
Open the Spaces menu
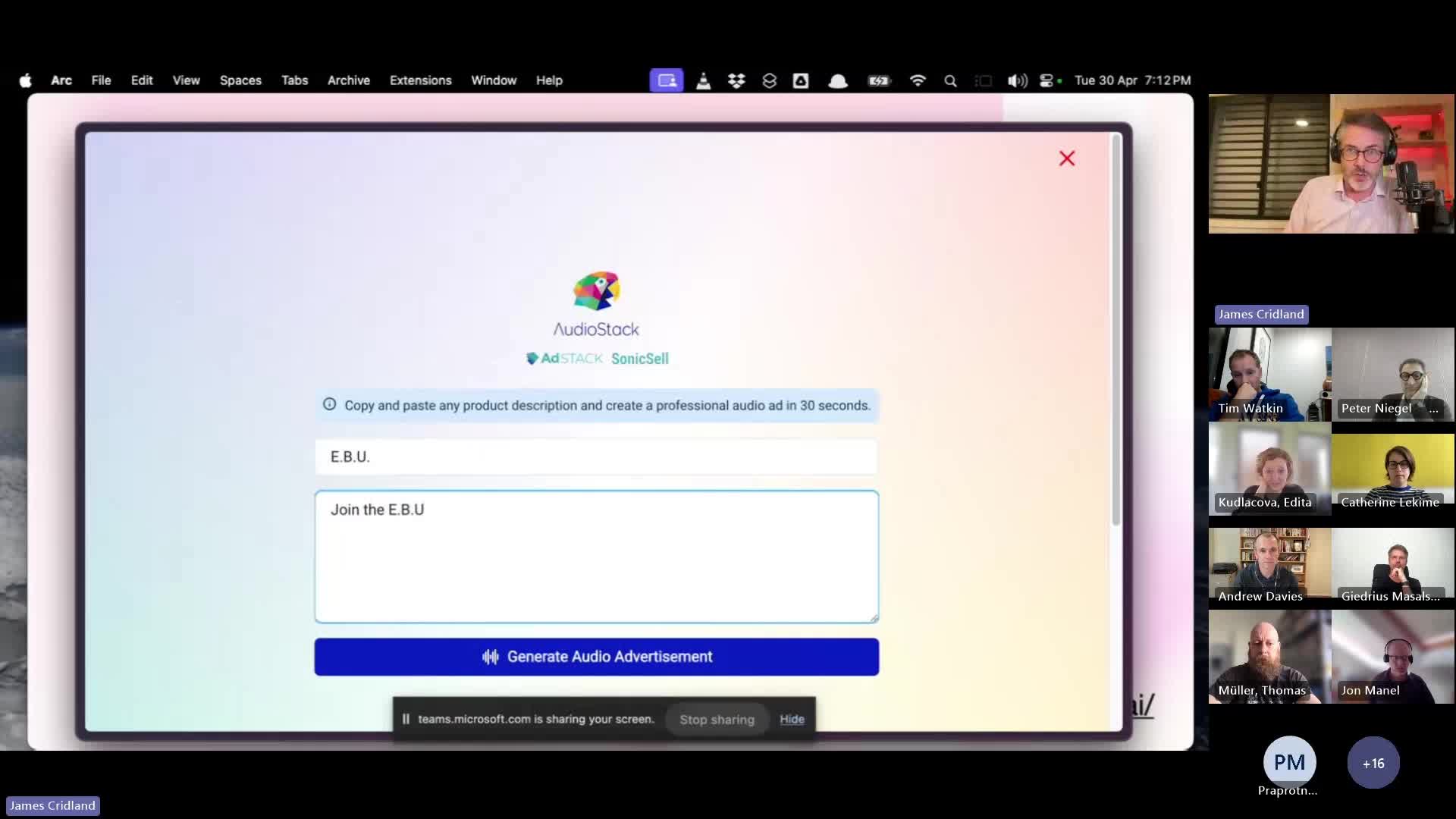(240, 80)
